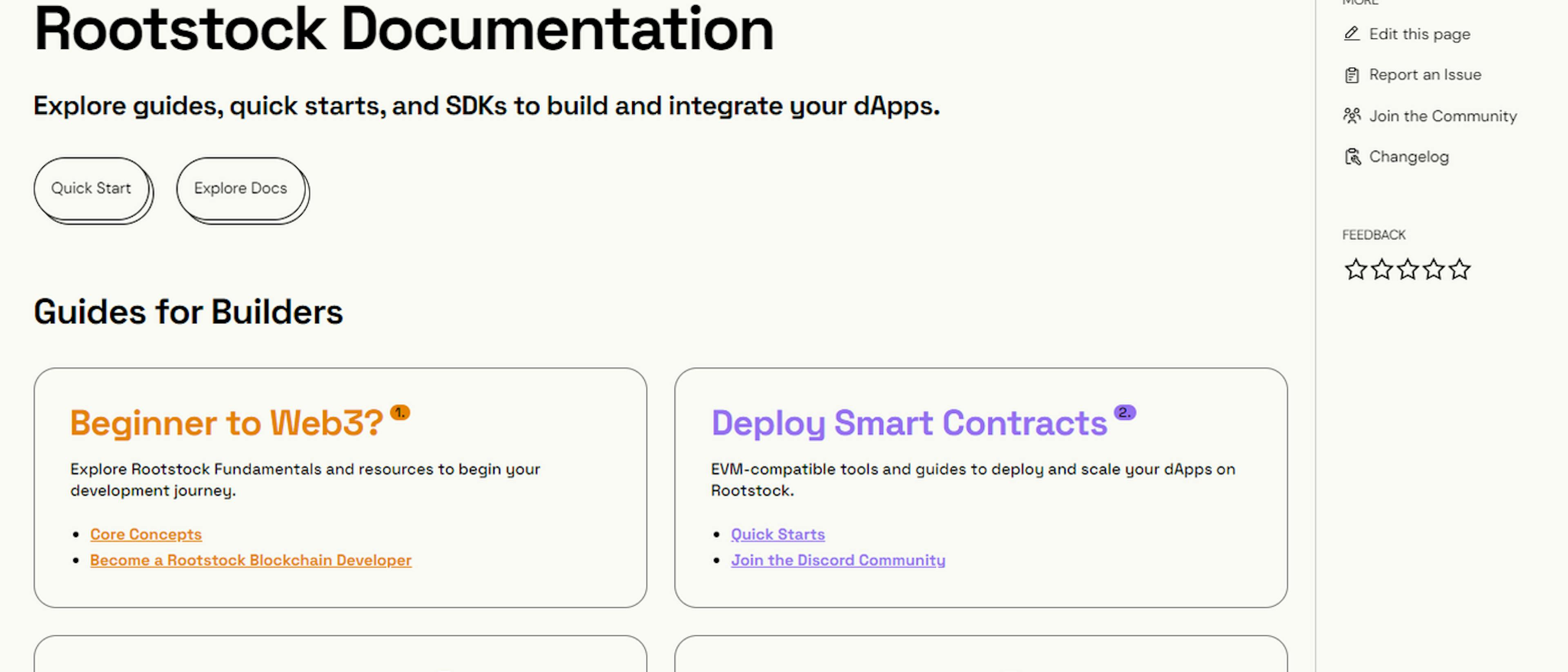Click the people icon for Join the Community
The height and width of the screenshot is (672, 1568).
pyautogui.click(x=1351, y=116)
